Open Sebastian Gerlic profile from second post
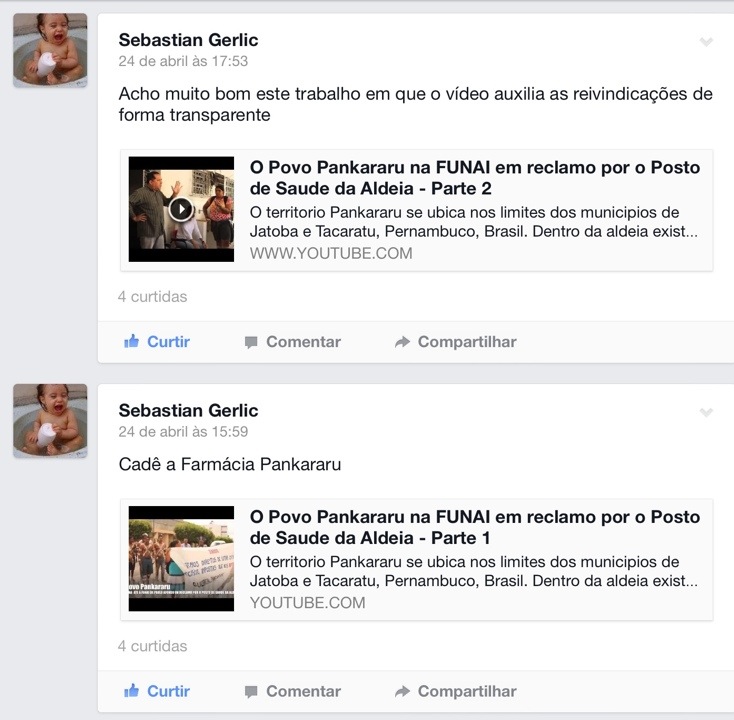Viewport: 734px width, 720px height. (188, 410)
